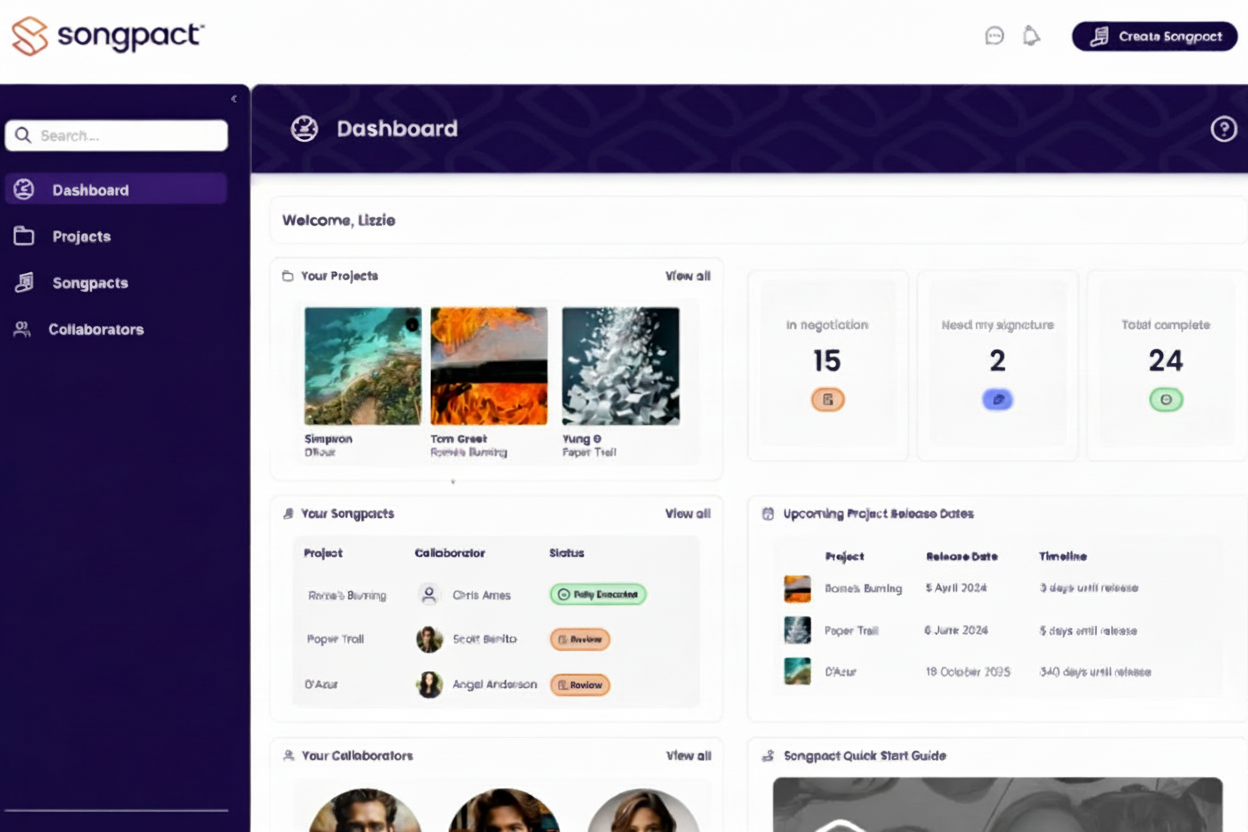Open Projects from the sidebar
The width and height of the screenshot is (1248, 832).
click(80, 236)
